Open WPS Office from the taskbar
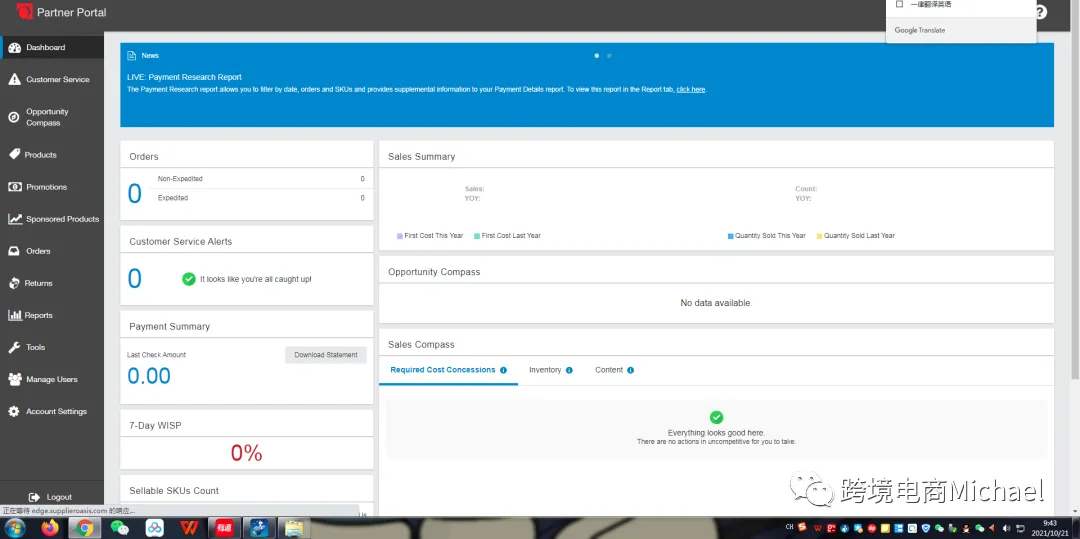Image resolution: width=1080 pixels, height=539 pixels. click(189, 528)
